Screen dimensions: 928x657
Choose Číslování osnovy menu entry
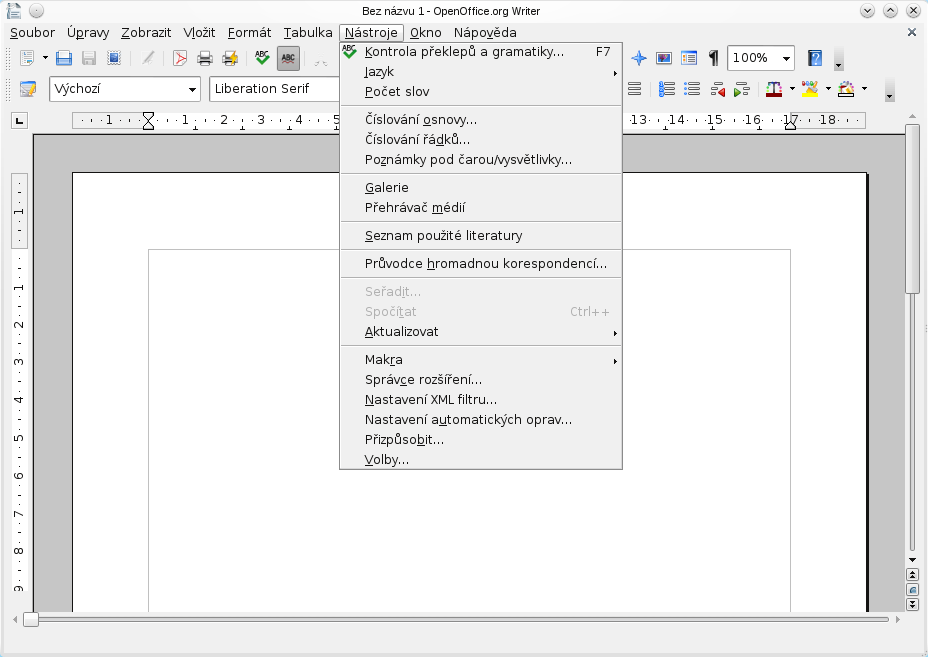coord(481,120)
